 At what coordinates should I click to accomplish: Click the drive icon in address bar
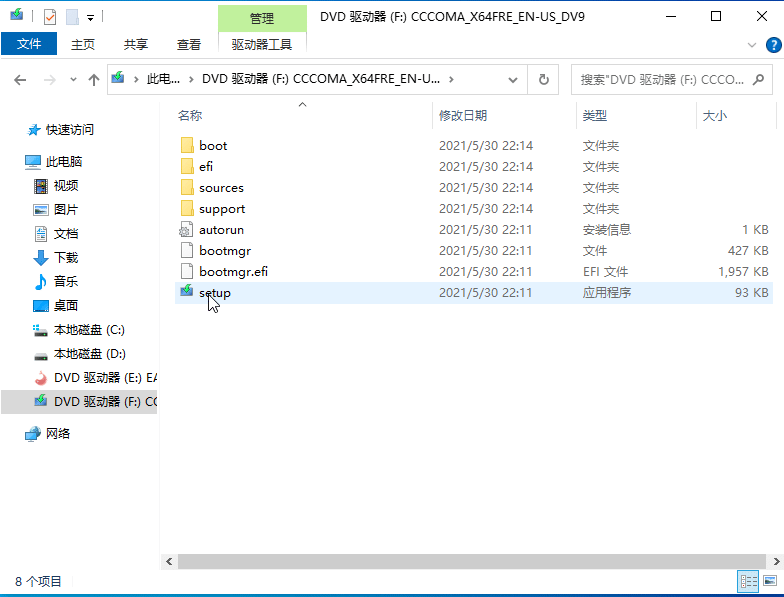[118, 78]
